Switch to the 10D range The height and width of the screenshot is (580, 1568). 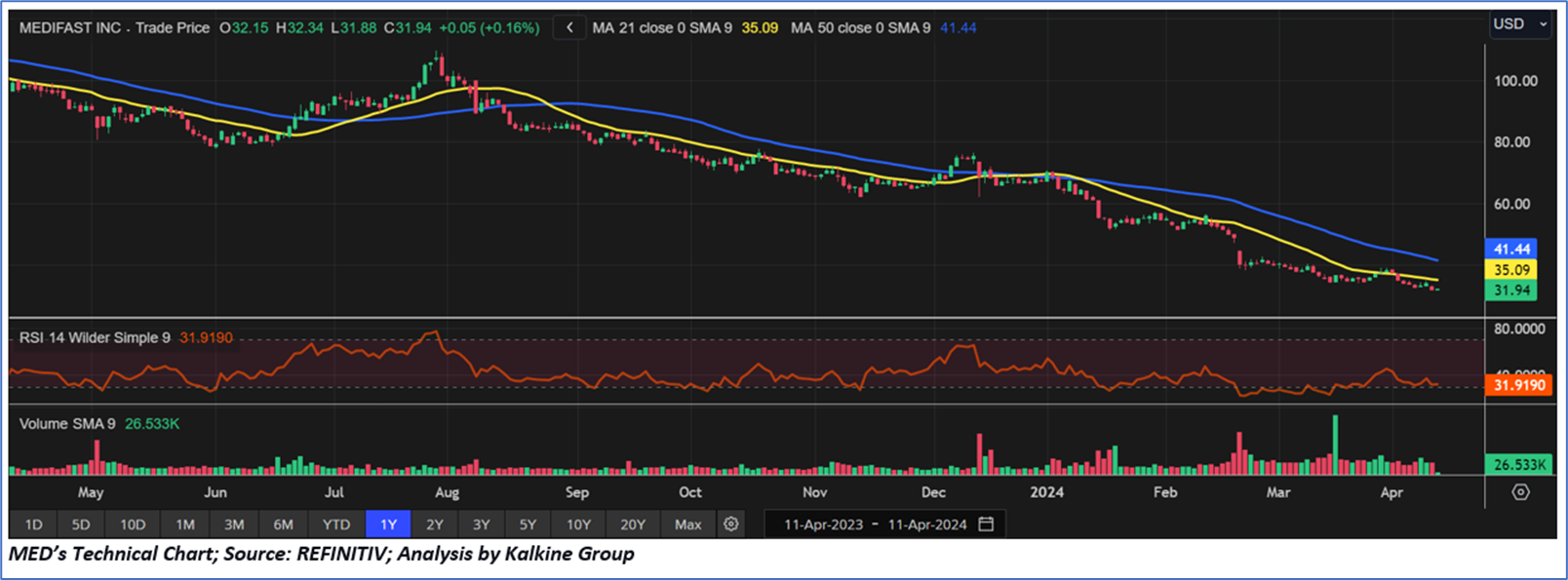pos(133,524)
